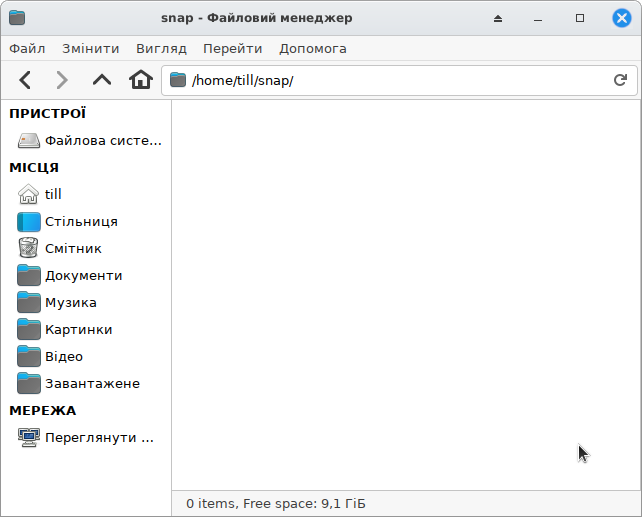Screen dimensions: 642x517
Task: Close the file manager window
Action: 622,18
